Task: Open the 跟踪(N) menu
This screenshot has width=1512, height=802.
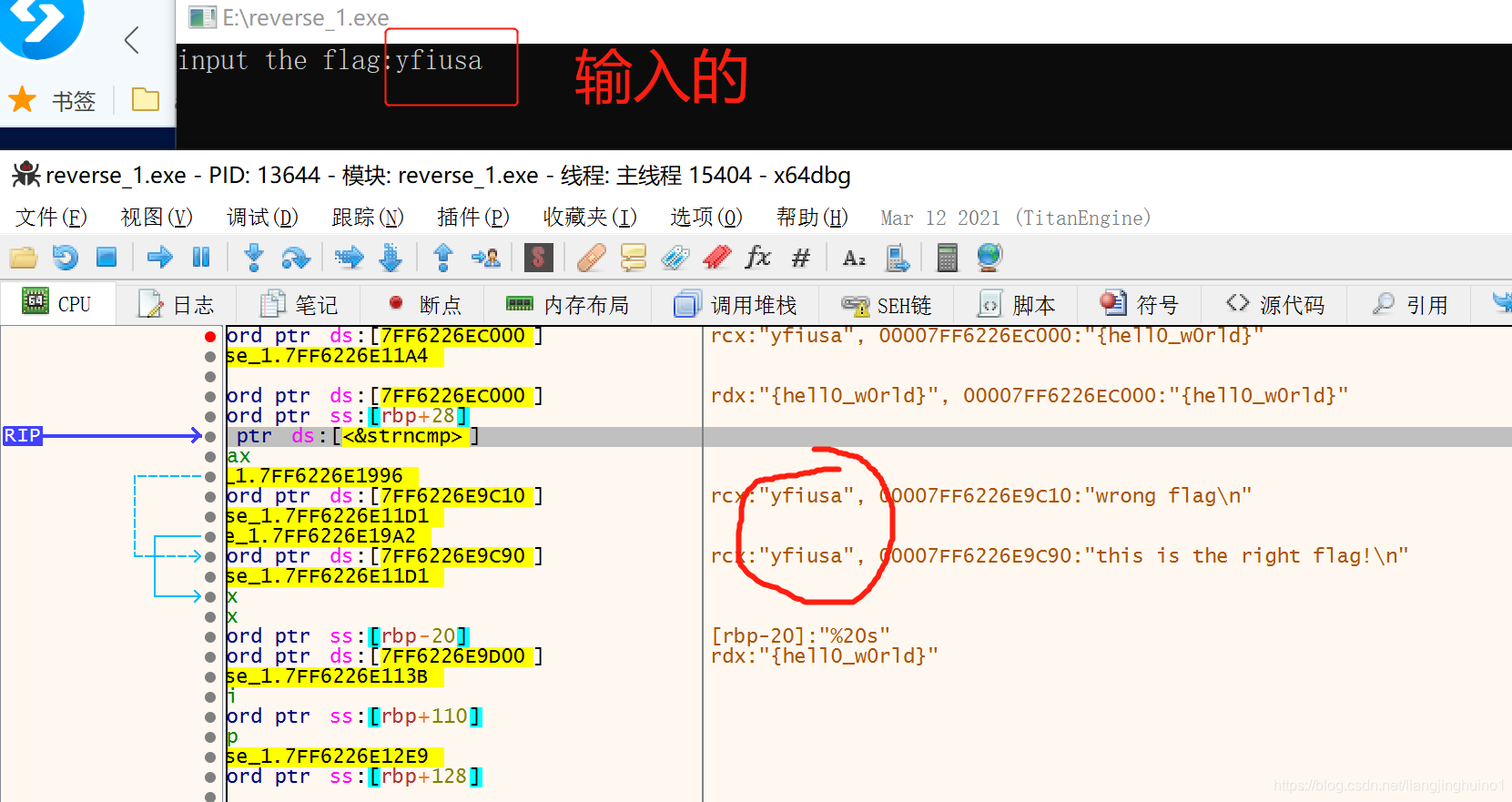Action: pyautogui.click(x=368, y=218)
